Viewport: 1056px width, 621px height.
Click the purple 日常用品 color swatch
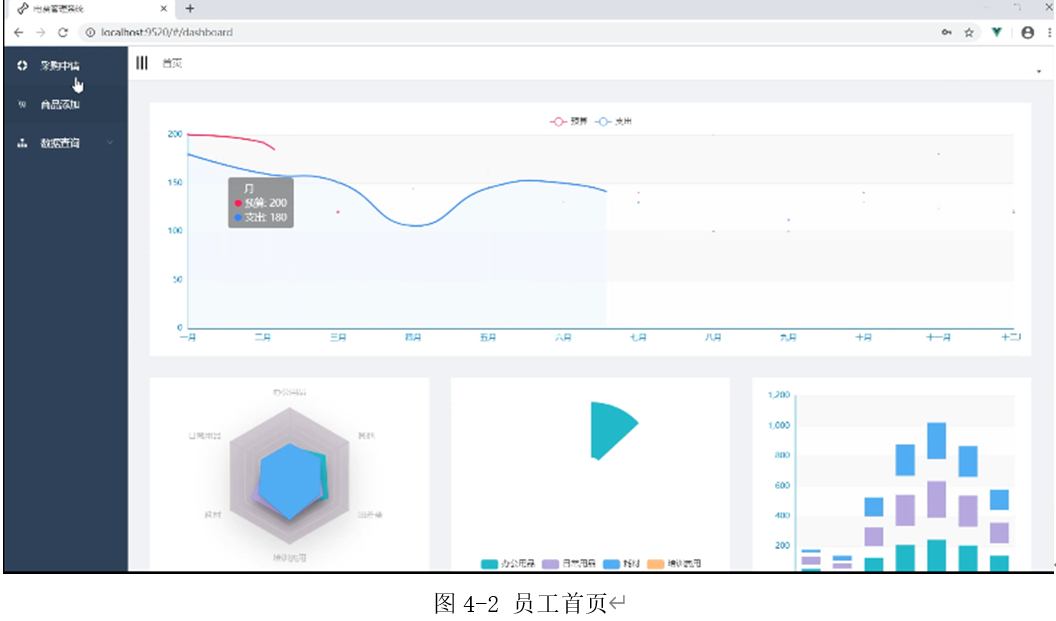point(548,563)
